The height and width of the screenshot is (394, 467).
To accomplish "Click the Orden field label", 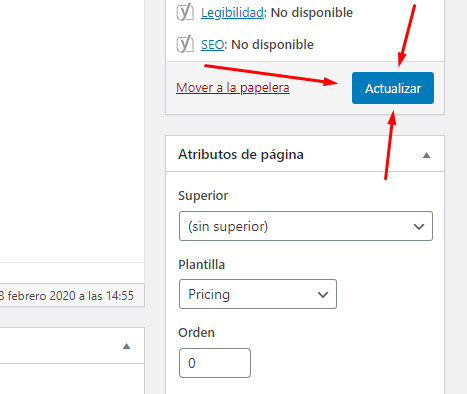I will [x=196, y=333].
